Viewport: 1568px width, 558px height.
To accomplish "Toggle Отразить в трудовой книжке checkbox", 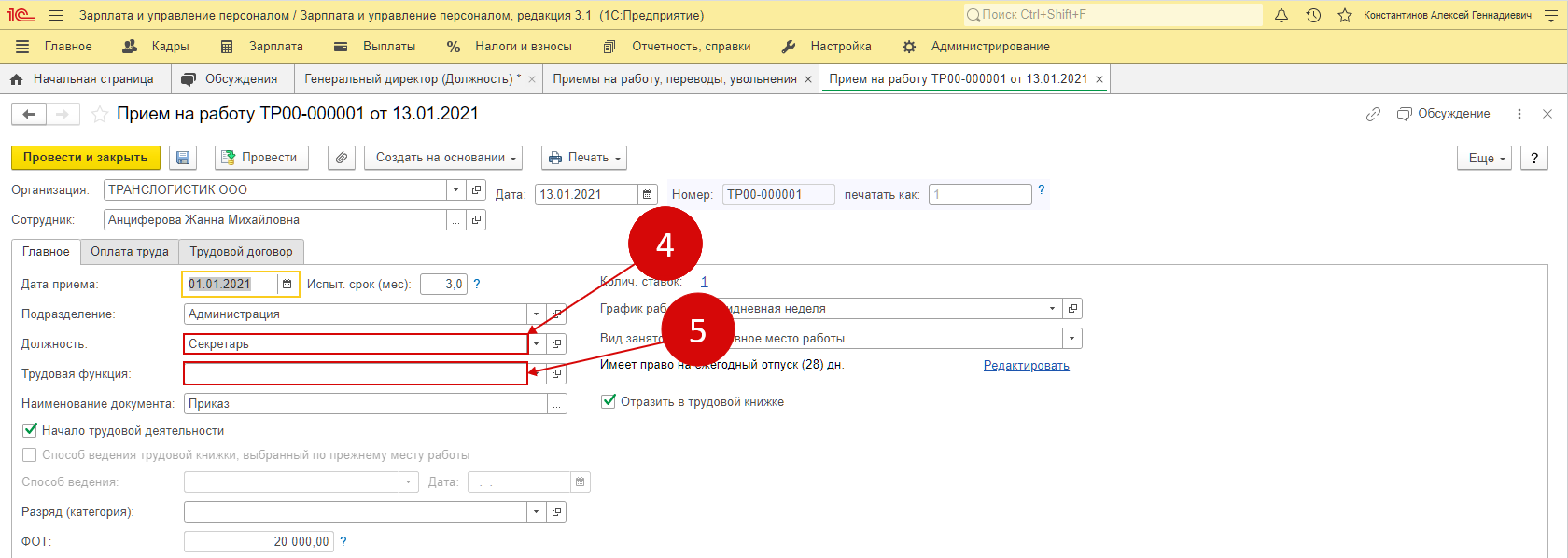I will (609, 401).
